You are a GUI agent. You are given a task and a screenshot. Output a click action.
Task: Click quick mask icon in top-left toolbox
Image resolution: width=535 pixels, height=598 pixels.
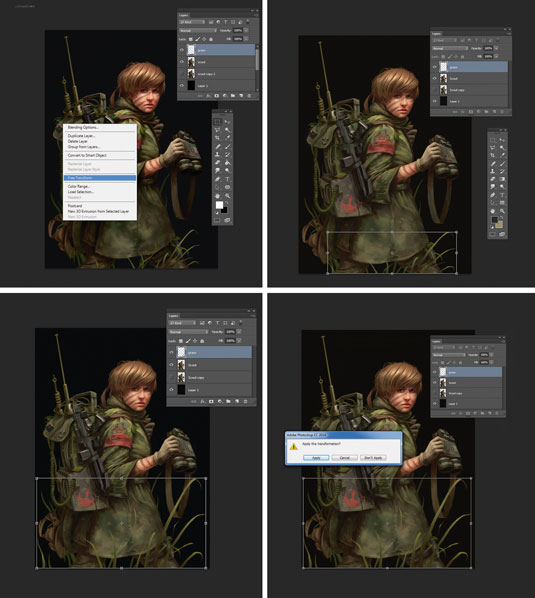[217, 220]
